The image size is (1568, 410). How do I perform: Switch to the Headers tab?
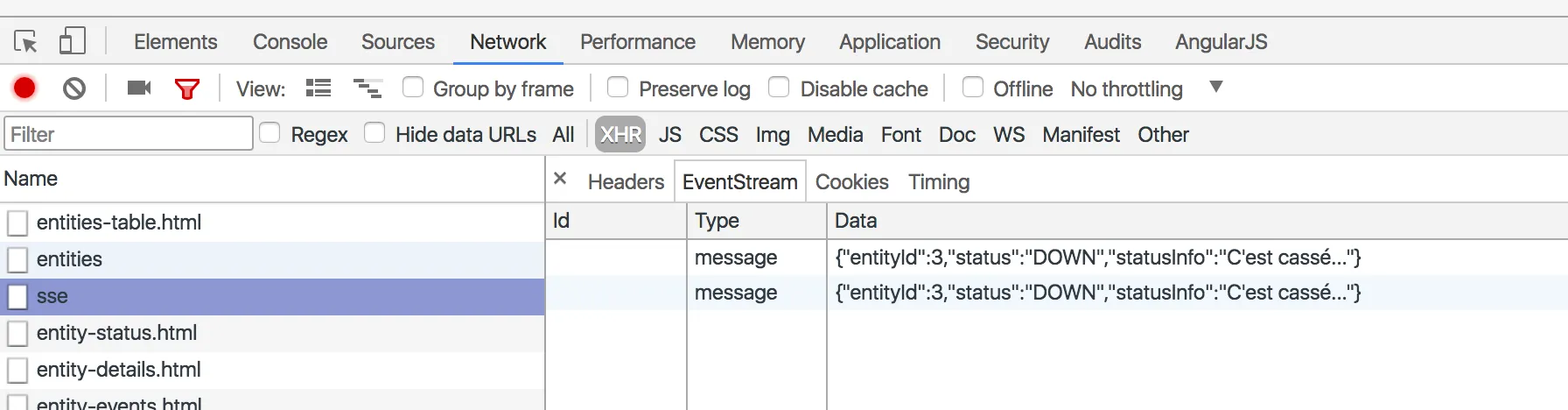pos(626,181)
